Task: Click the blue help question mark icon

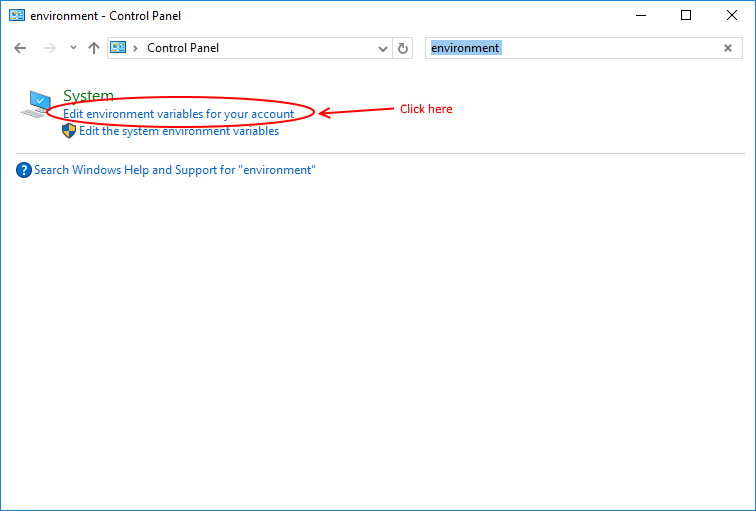Action: coord(24,170)
